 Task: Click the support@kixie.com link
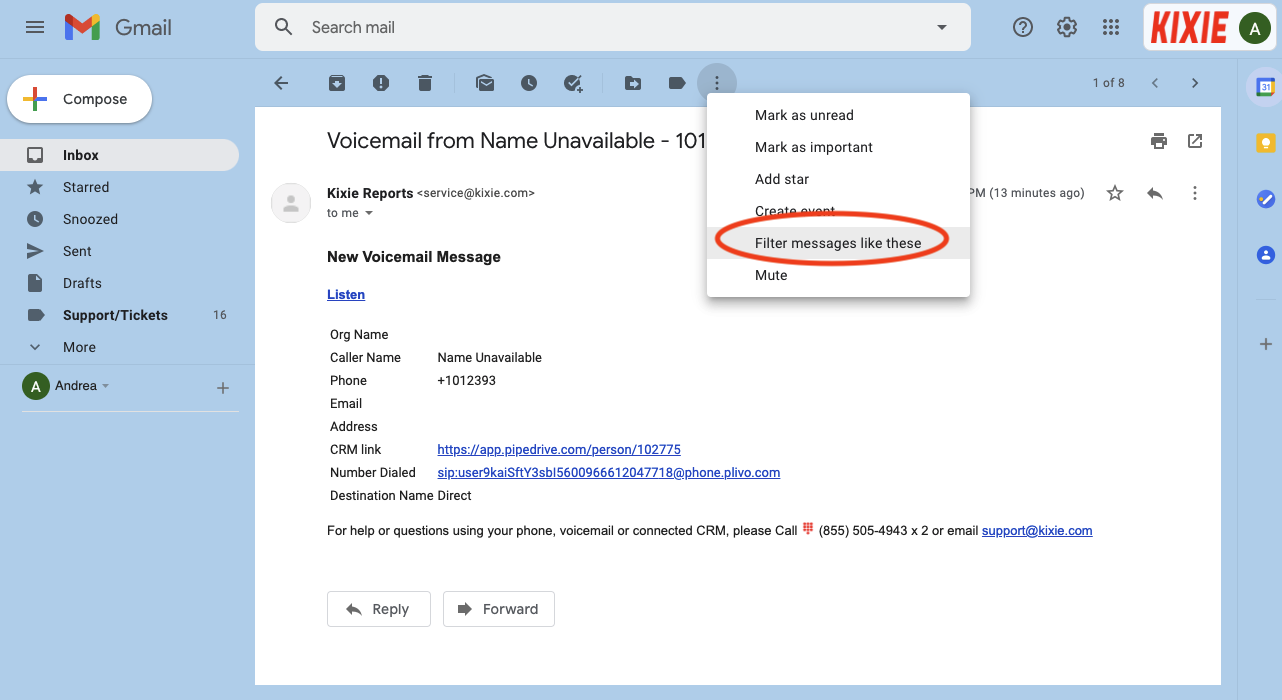pos(1037,530)
